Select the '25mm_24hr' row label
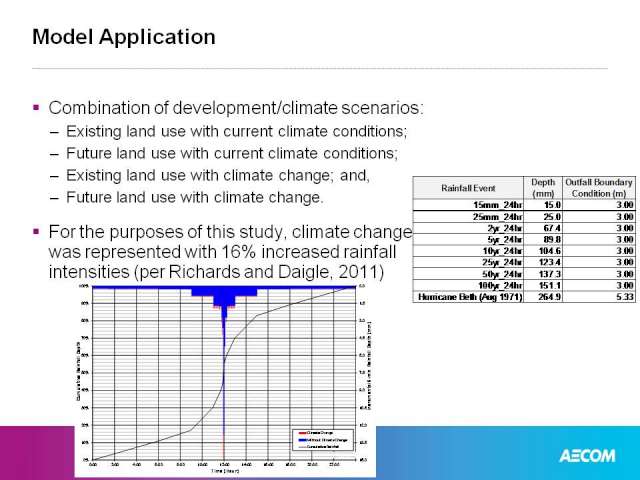The image size is (640, 480). pos(498,216)
